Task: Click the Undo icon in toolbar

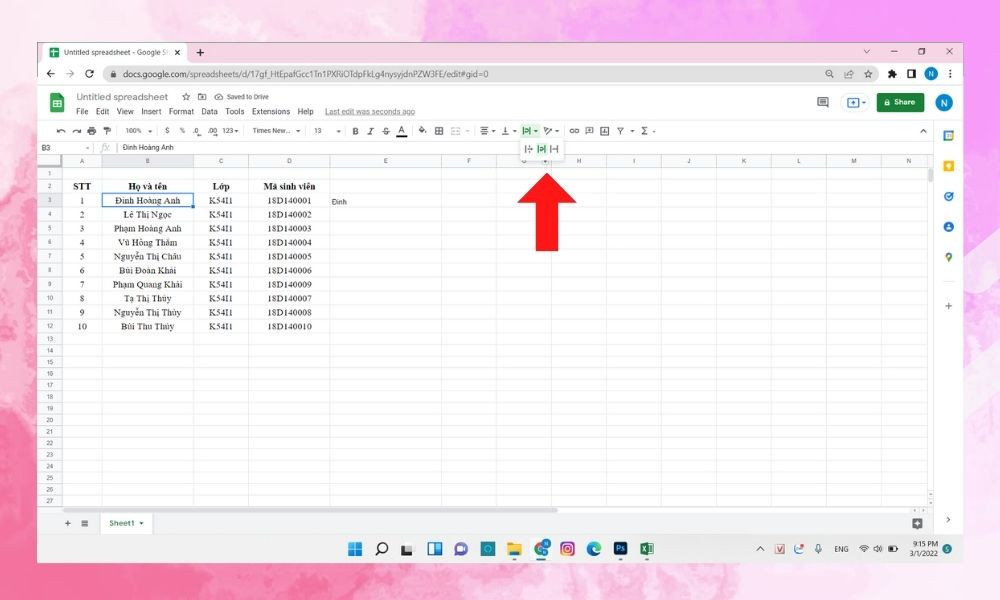Action: [x=61, y=131]
